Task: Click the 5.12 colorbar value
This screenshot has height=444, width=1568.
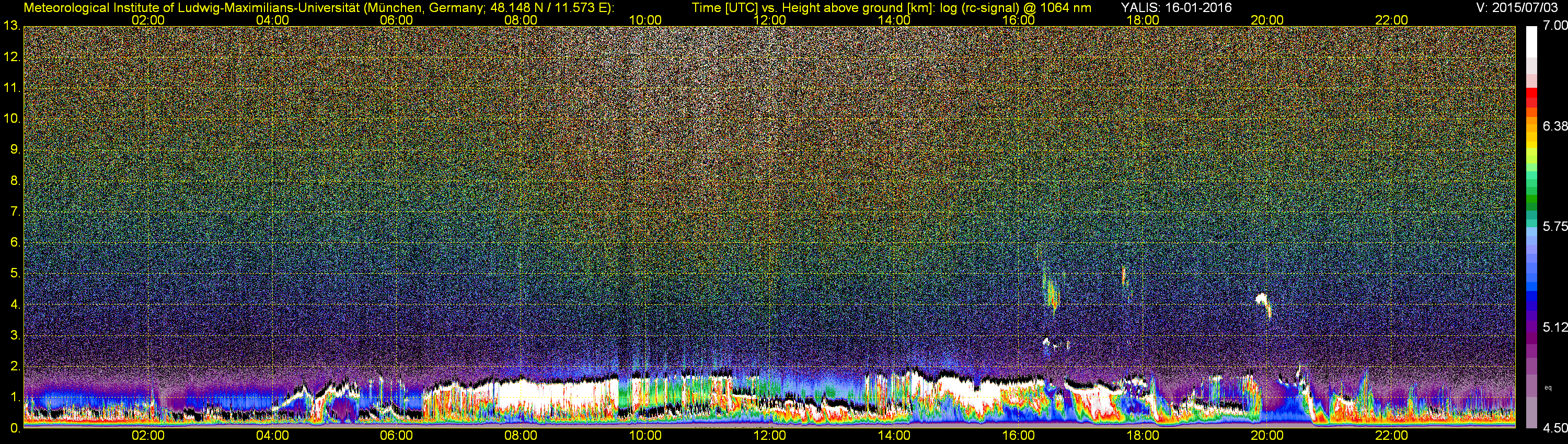Action: coord(1554,327)
